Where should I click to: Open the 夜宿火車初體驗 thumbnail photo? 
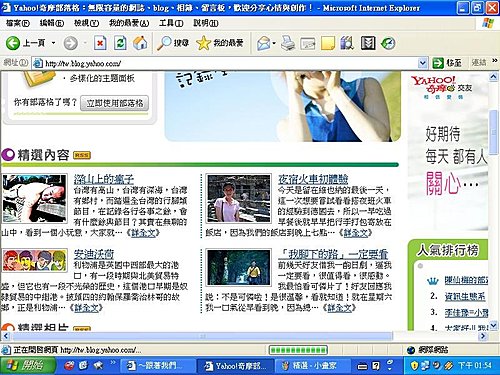239,199
